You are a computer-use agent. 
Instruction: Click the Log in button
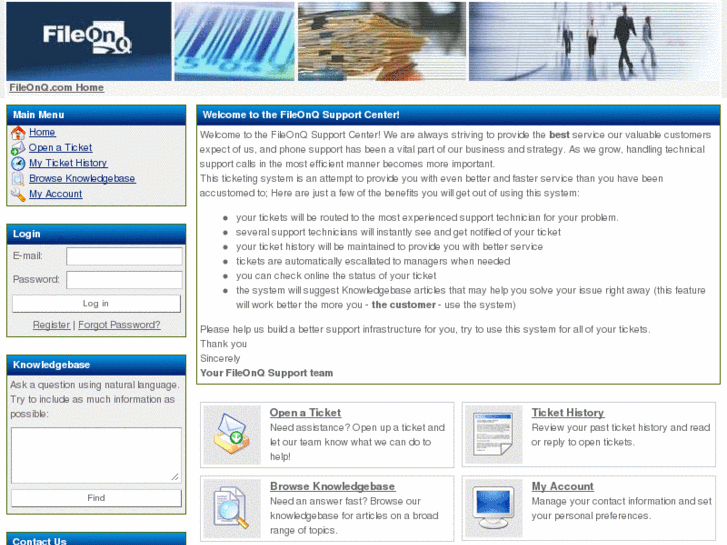coord(96,303)
